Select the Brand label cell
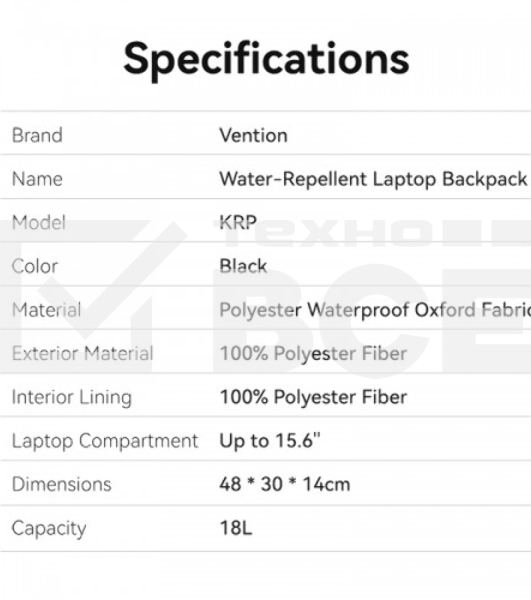Viewport: 531px width, 600px height. (x=37, y=135)
